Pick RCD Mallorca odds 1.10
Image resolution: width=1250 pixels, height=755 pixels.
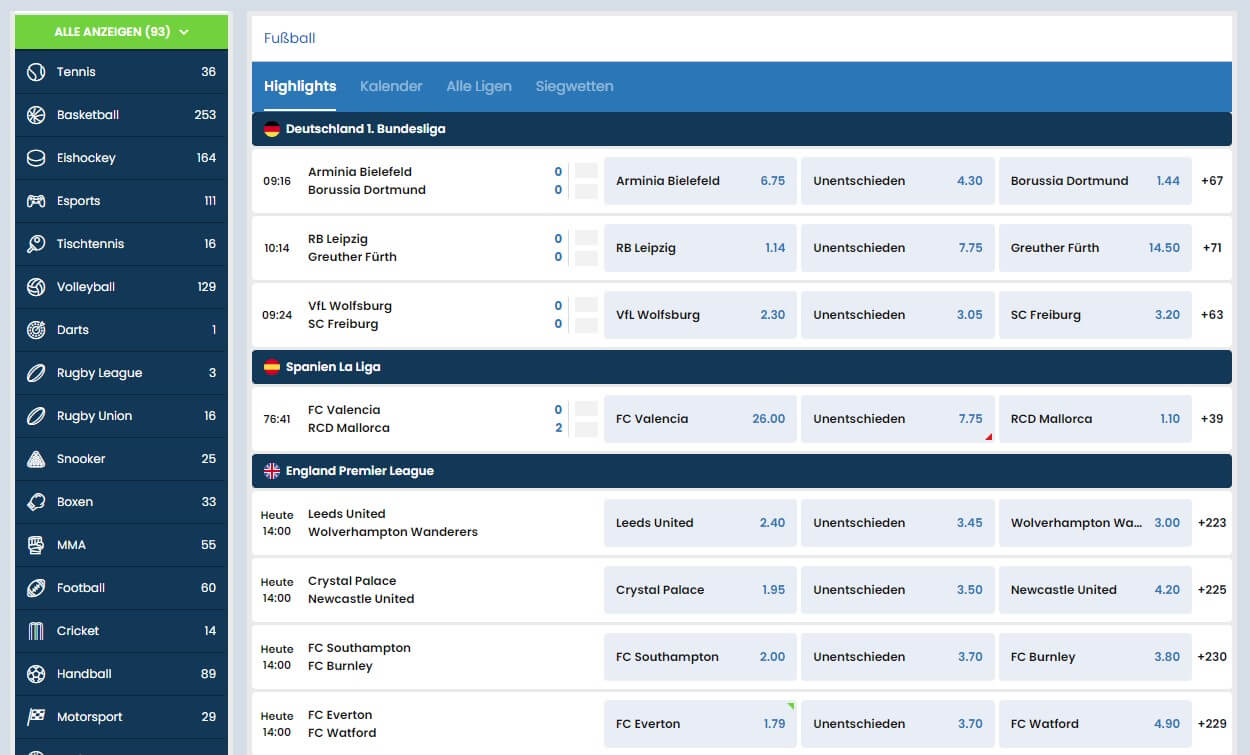click(x=1095, y=419)
